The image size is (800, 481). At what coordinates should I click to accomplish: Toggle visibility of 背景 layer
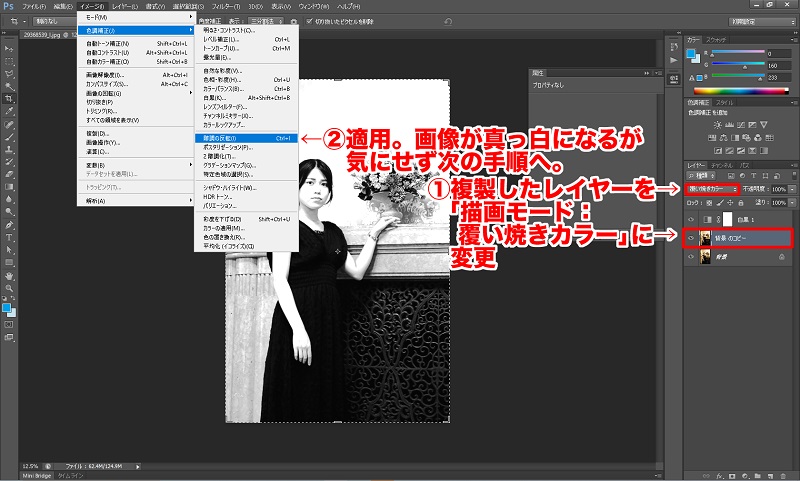coord(691,257)
